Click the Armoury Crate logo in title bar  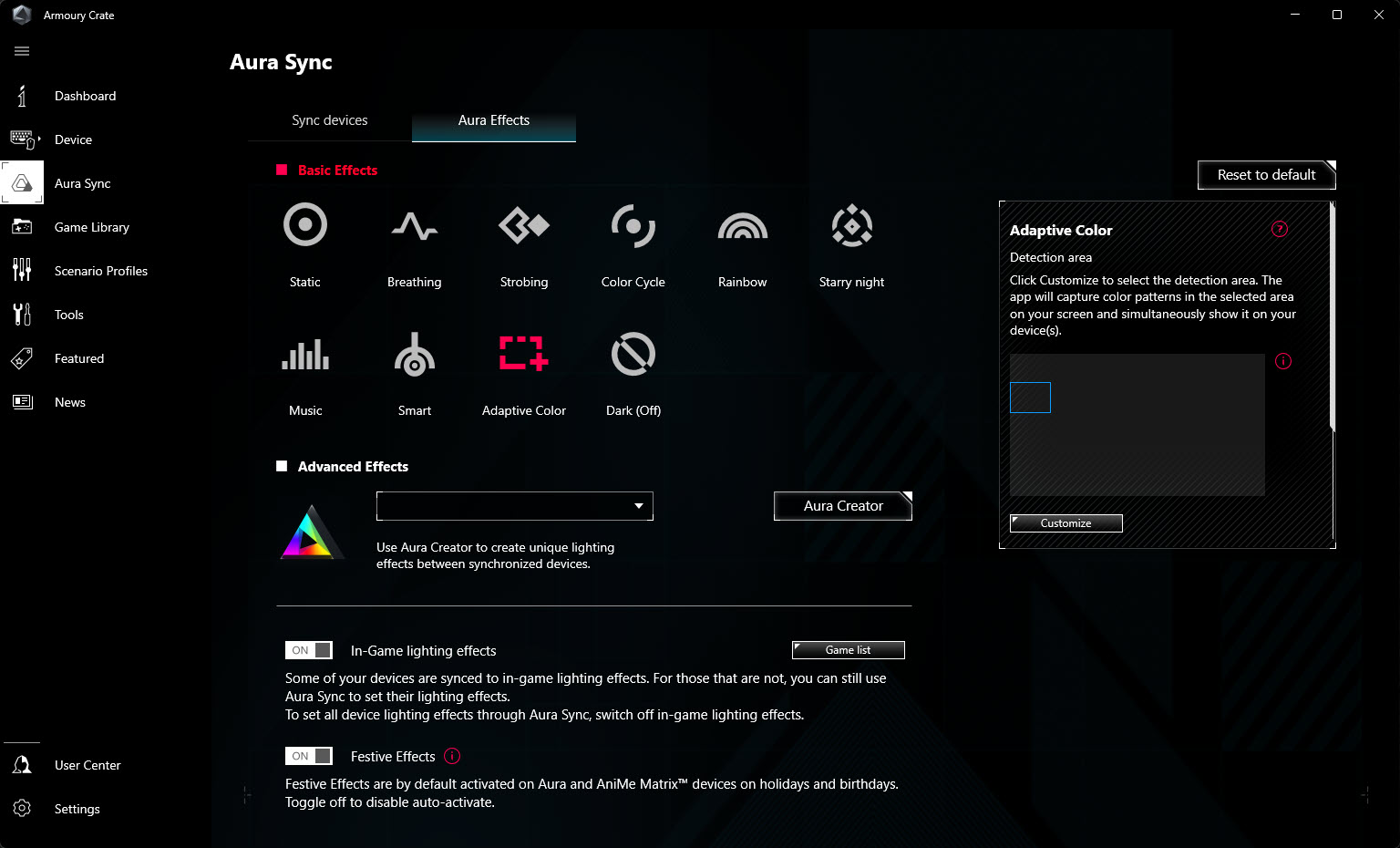click(x=22, y=15)
